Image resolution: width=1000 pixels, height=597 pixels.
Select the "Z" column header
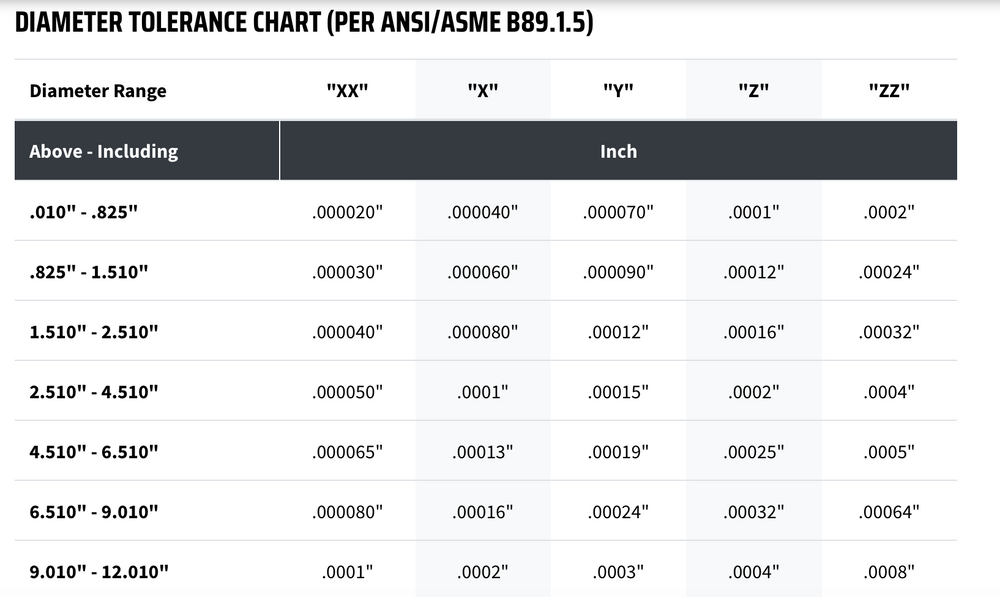(x=753, y=91)
